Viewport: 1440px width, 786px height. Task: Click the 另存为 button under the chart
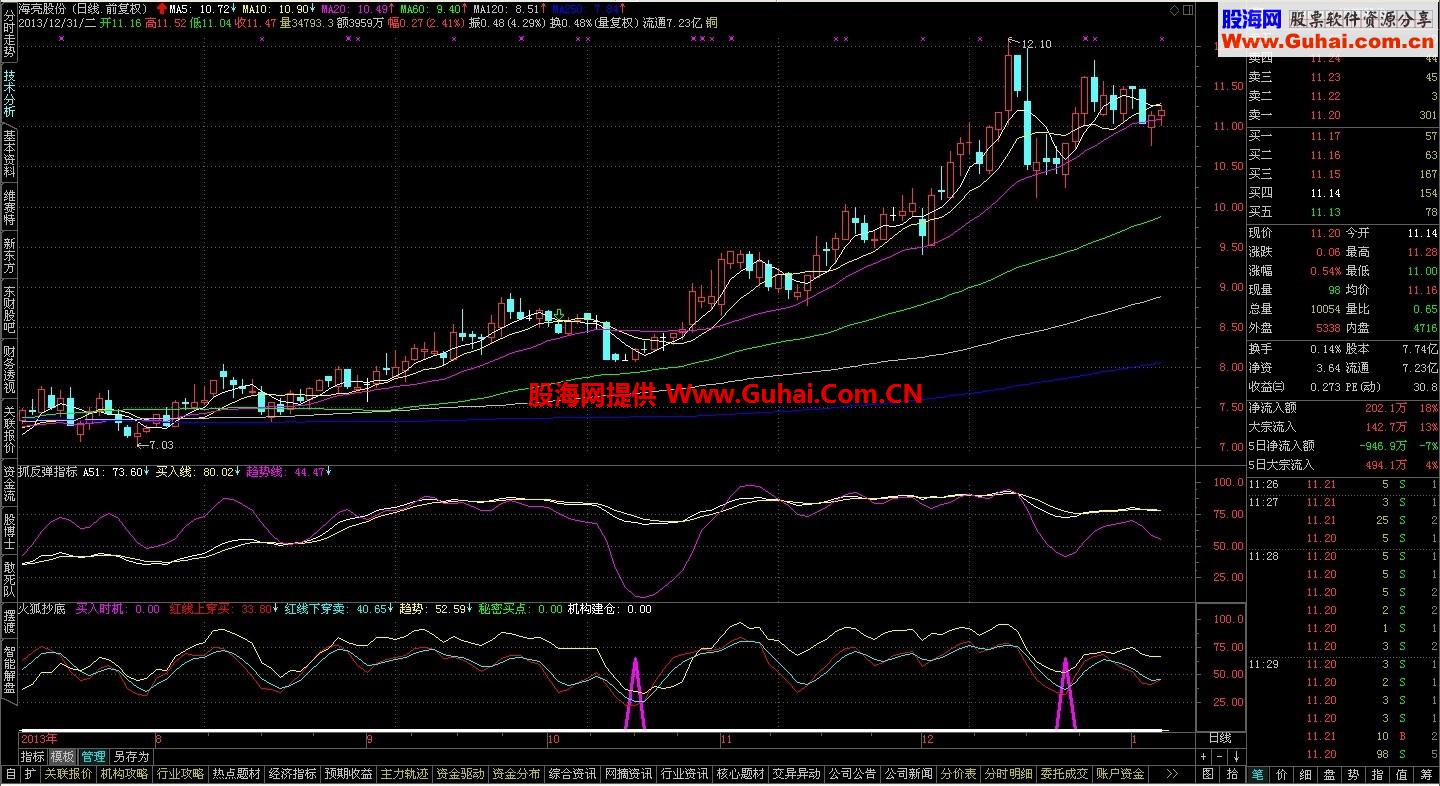[x=131, y=756]
